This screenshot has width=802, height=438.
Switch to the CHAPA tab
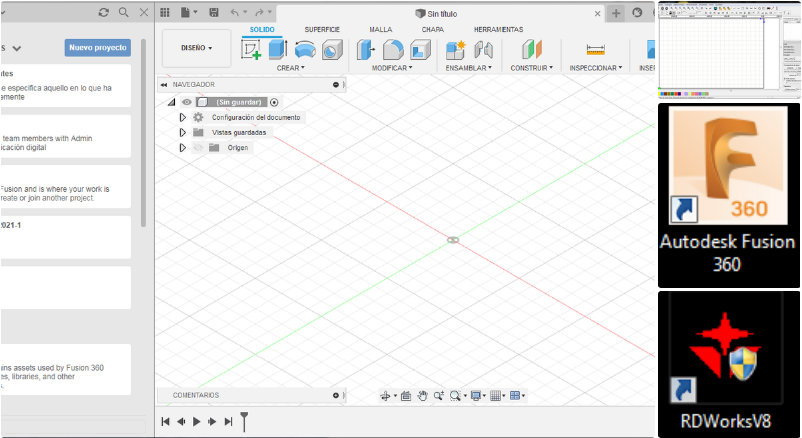click(x=433, y=30)
